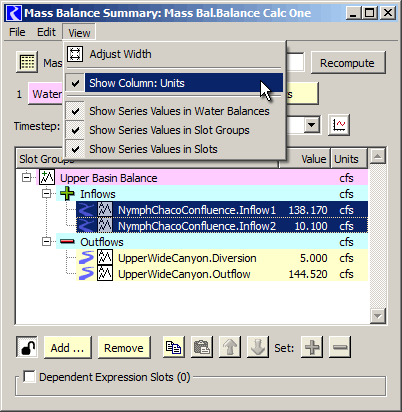Collapse the Inflows group
This screenshot has width=402, height=412.
pos(47,193)
